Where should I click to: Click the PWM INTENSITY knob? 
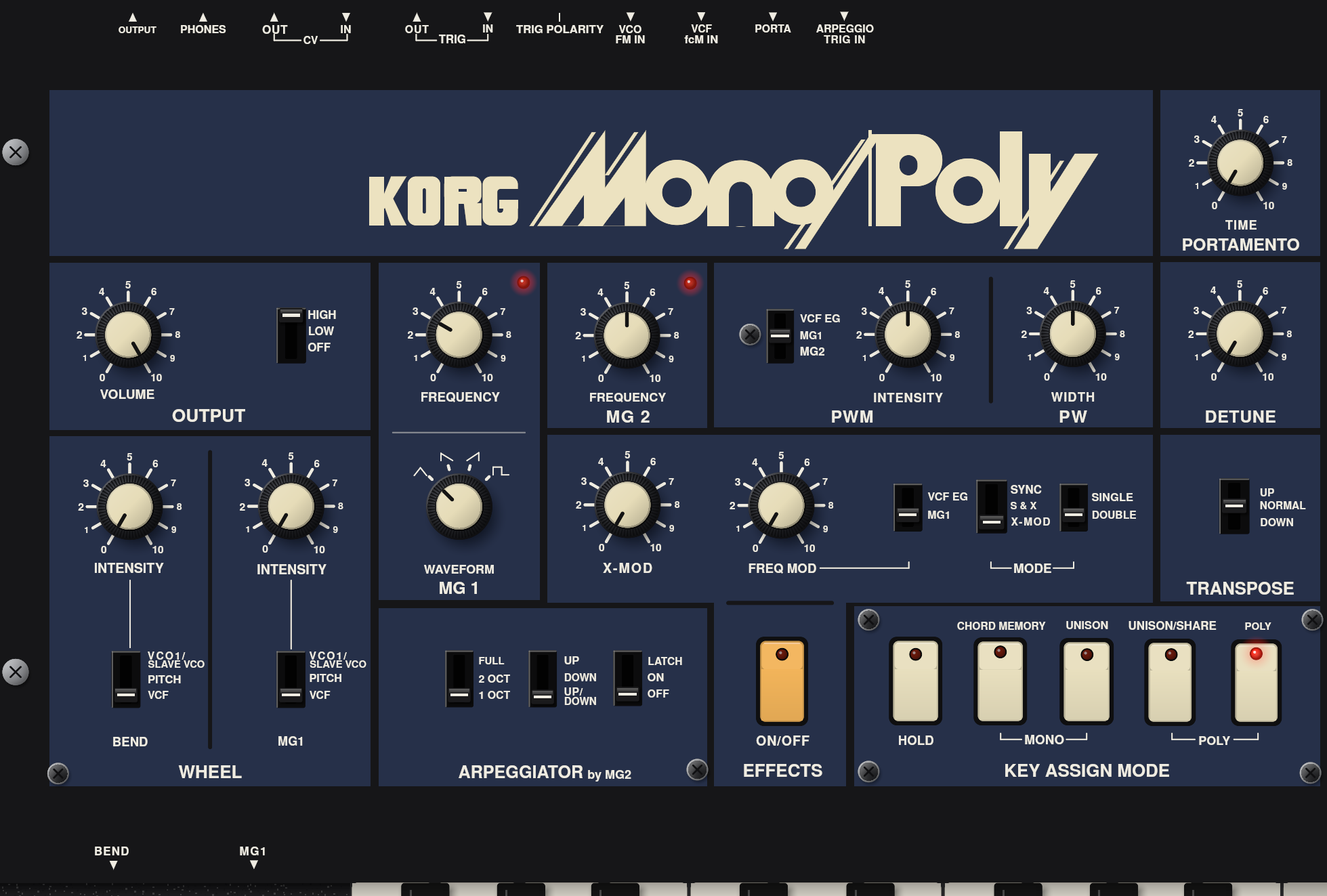click(908, 335)
